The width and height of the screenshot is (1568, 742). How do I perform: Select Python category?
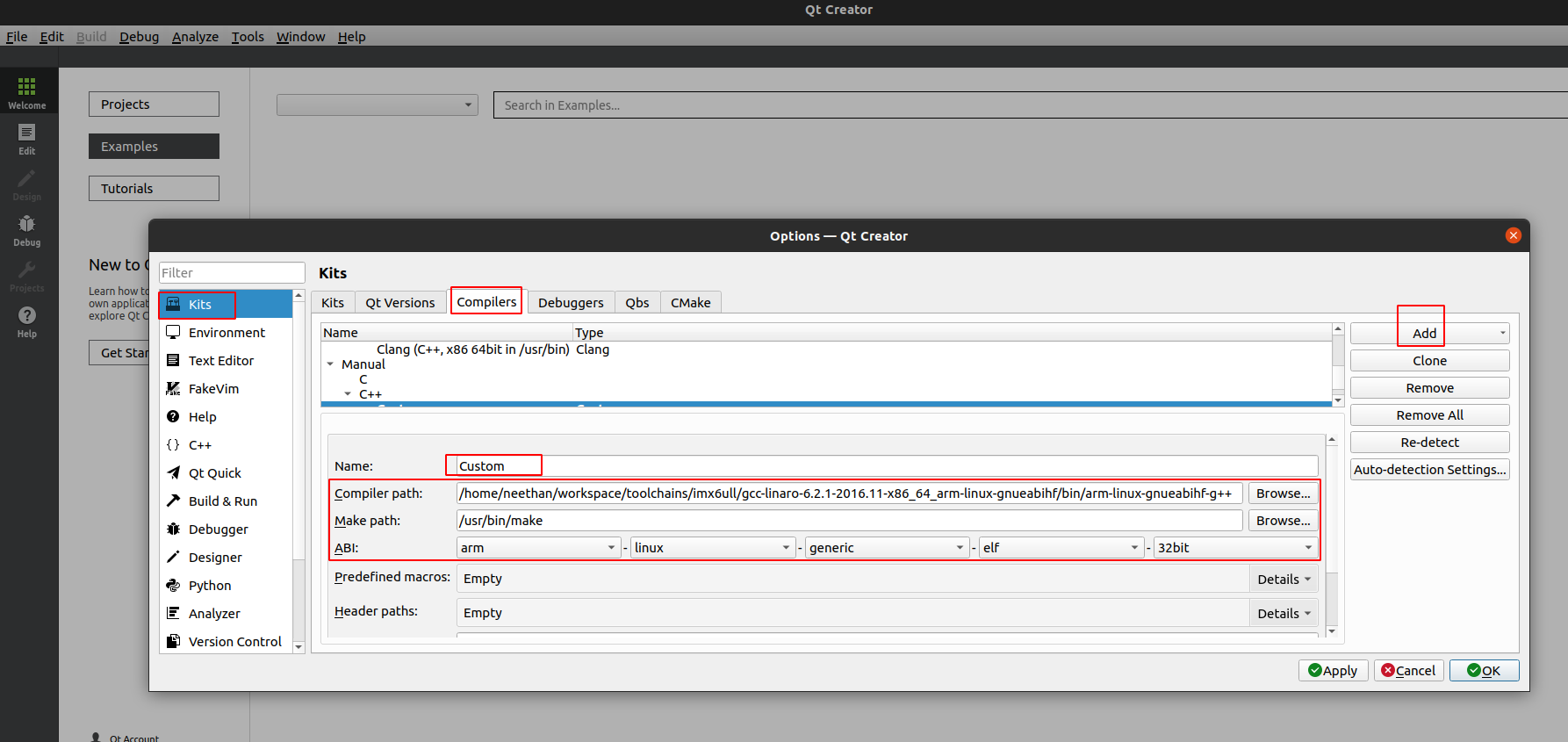point(226,585)
